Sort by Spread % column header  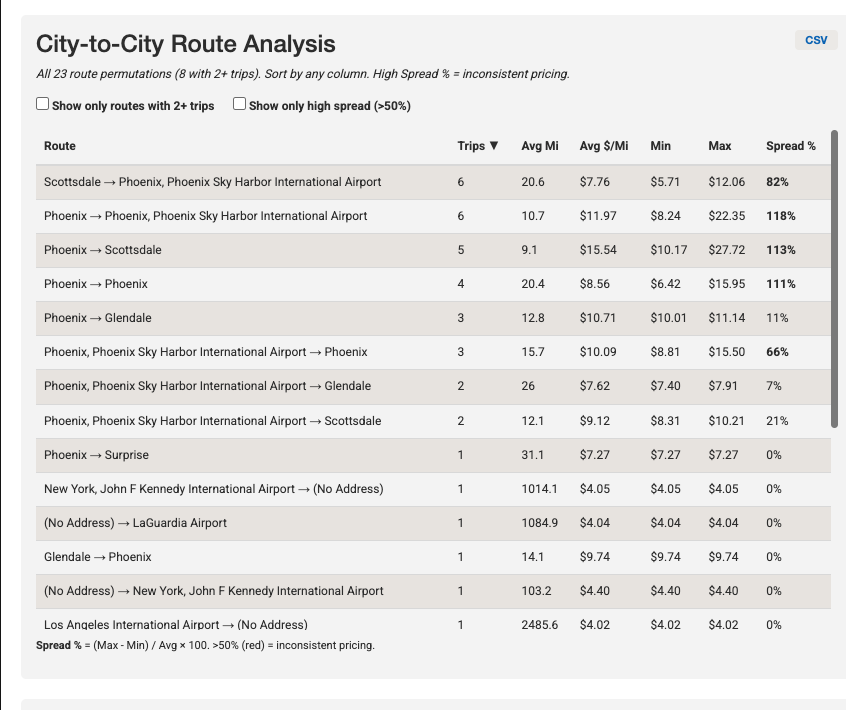click(790, 146)
